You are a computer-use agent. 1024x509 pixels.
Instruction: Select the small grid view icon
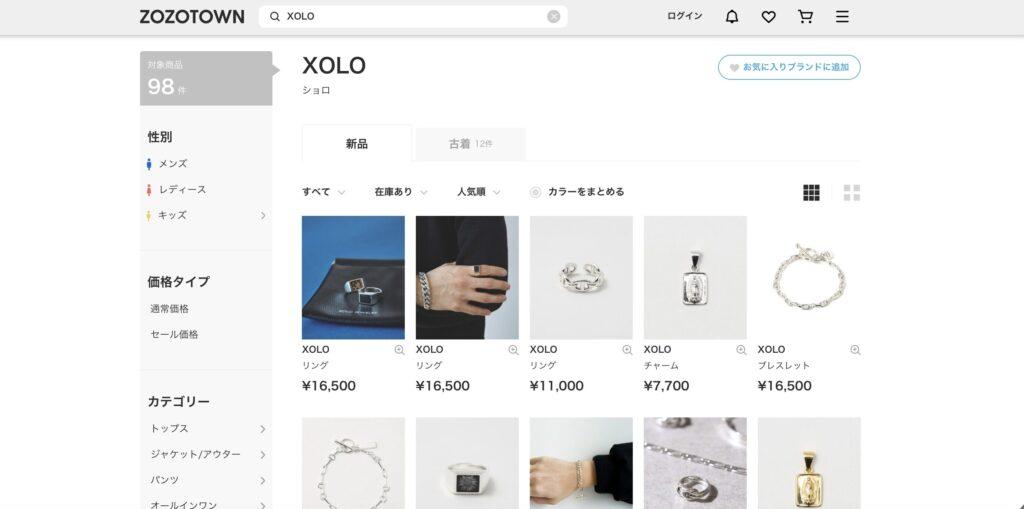click(811, 193)
